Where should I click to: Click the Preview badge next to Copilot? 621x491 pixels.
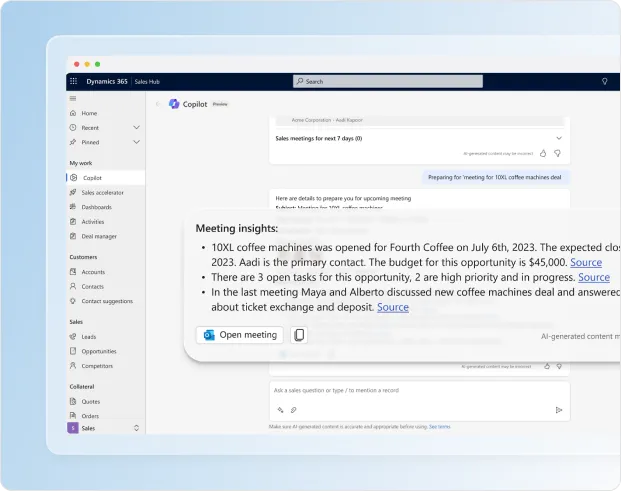[x=220, y=104]
